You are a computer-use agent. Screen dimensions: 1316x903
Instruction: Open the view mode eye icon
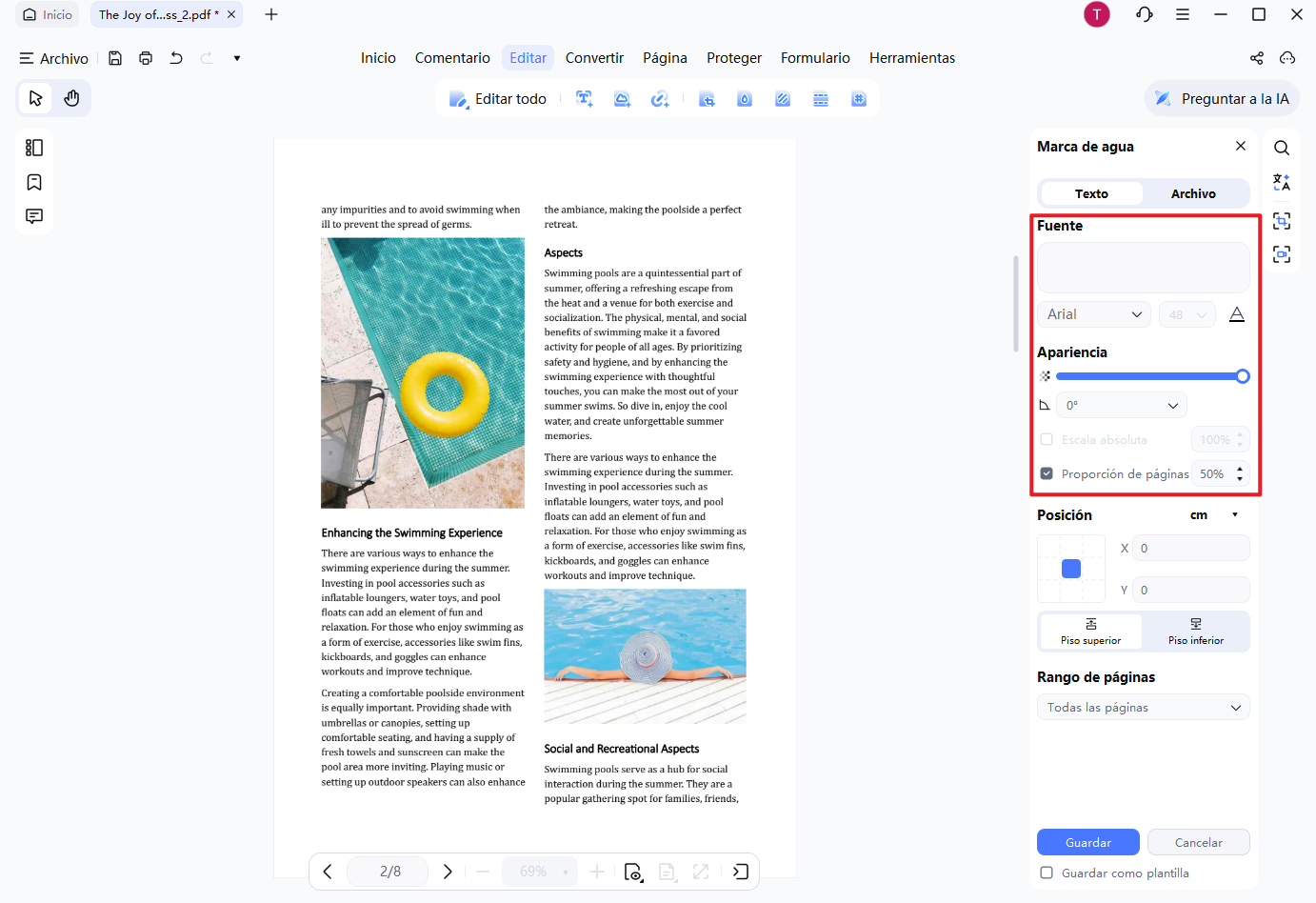tap(633, 872)
